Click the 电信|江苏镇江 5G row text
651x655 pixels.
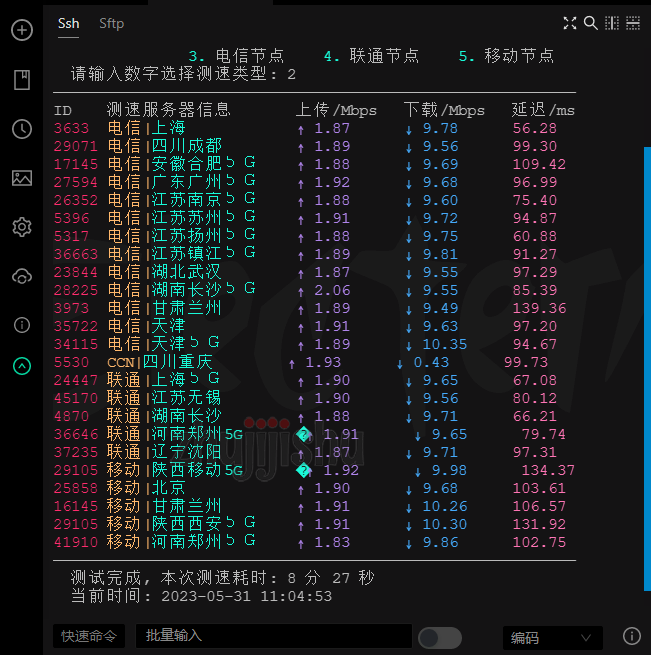[x=181, y=254]
